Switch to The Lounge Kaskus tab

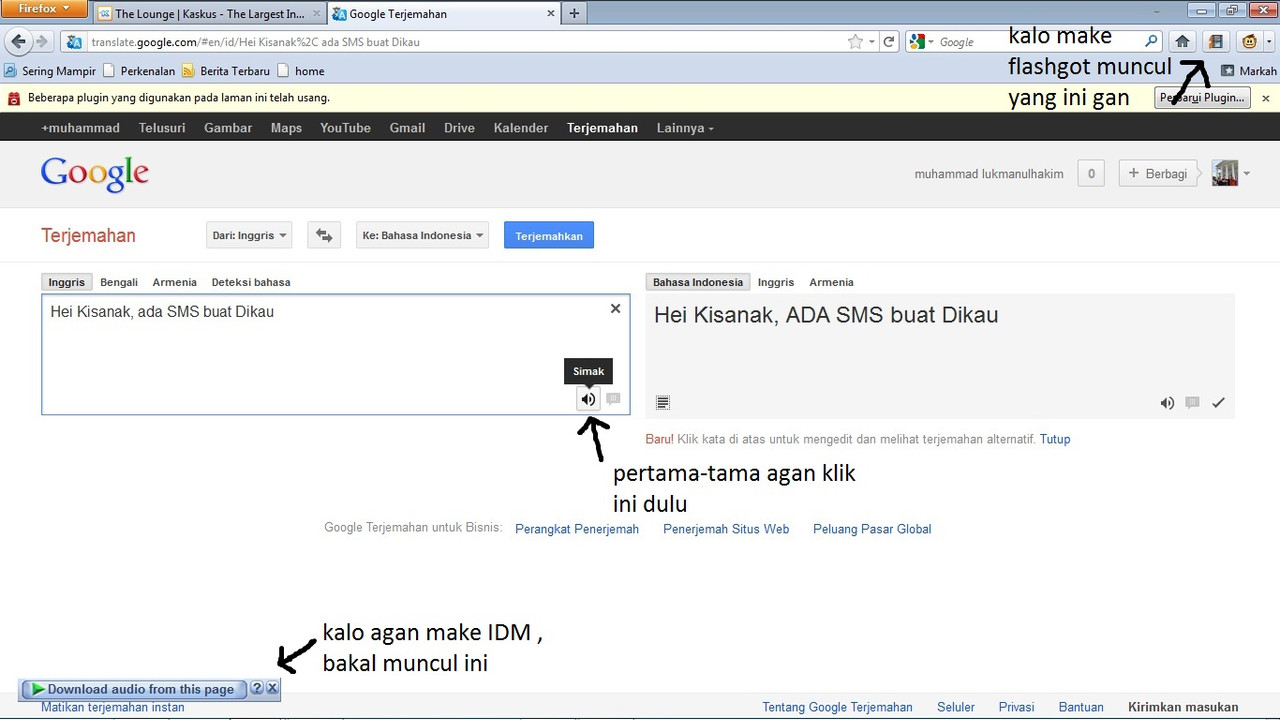[210, 14]
